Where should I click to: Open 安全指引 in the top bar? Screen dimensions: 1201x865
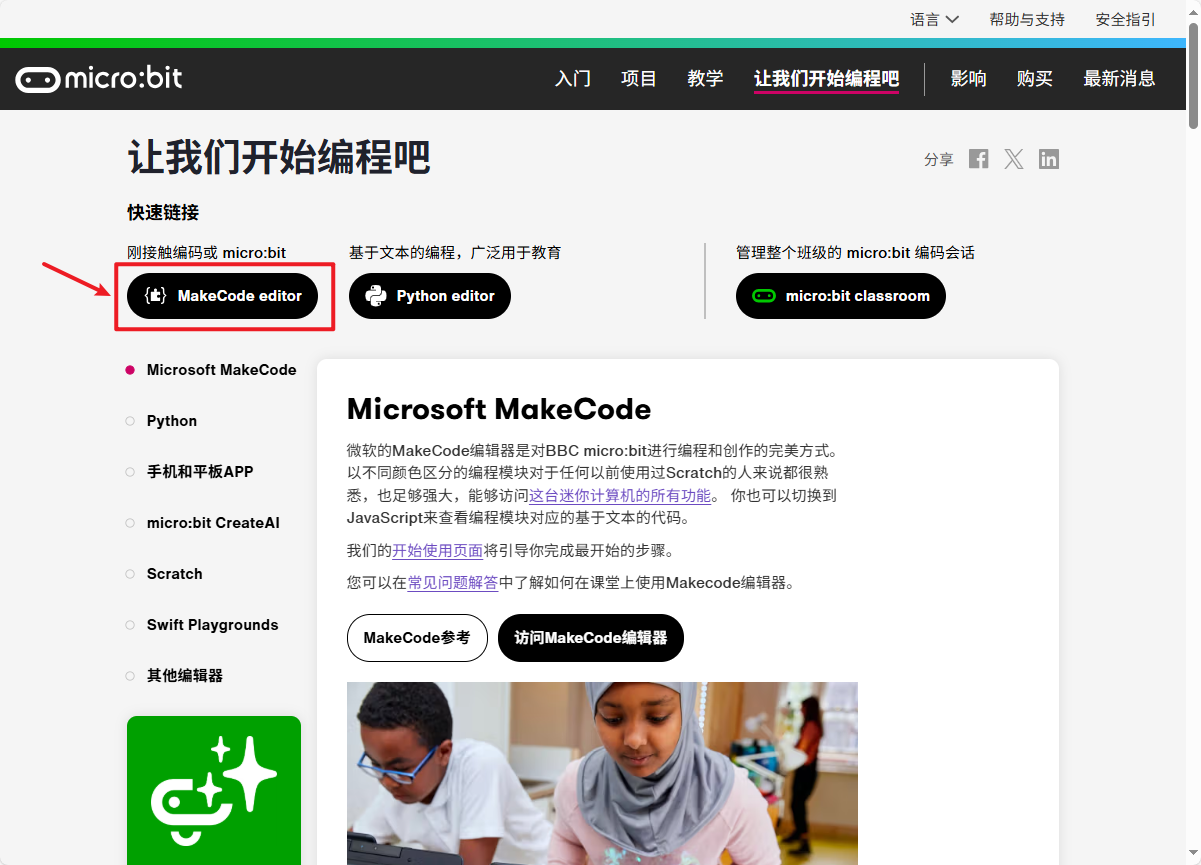click(x=1126, y=19)
